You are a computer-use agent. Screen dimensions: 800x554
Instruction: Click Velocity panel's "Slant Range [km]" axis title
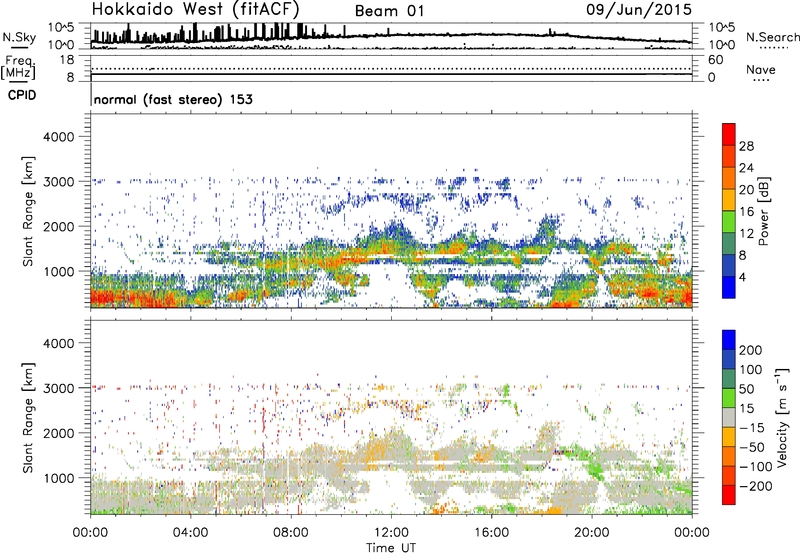(28, 417)
